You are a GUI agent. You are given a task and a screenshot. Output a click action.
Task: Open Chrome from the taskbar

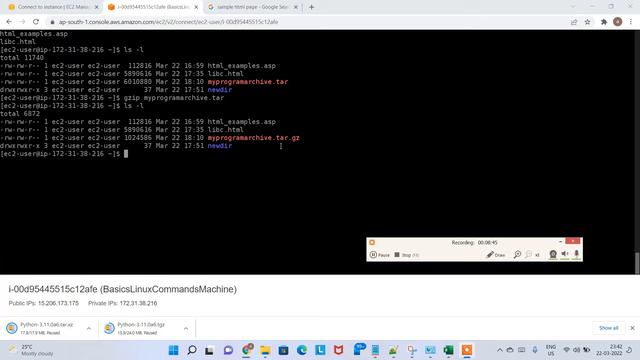click(x=247, y=350)
